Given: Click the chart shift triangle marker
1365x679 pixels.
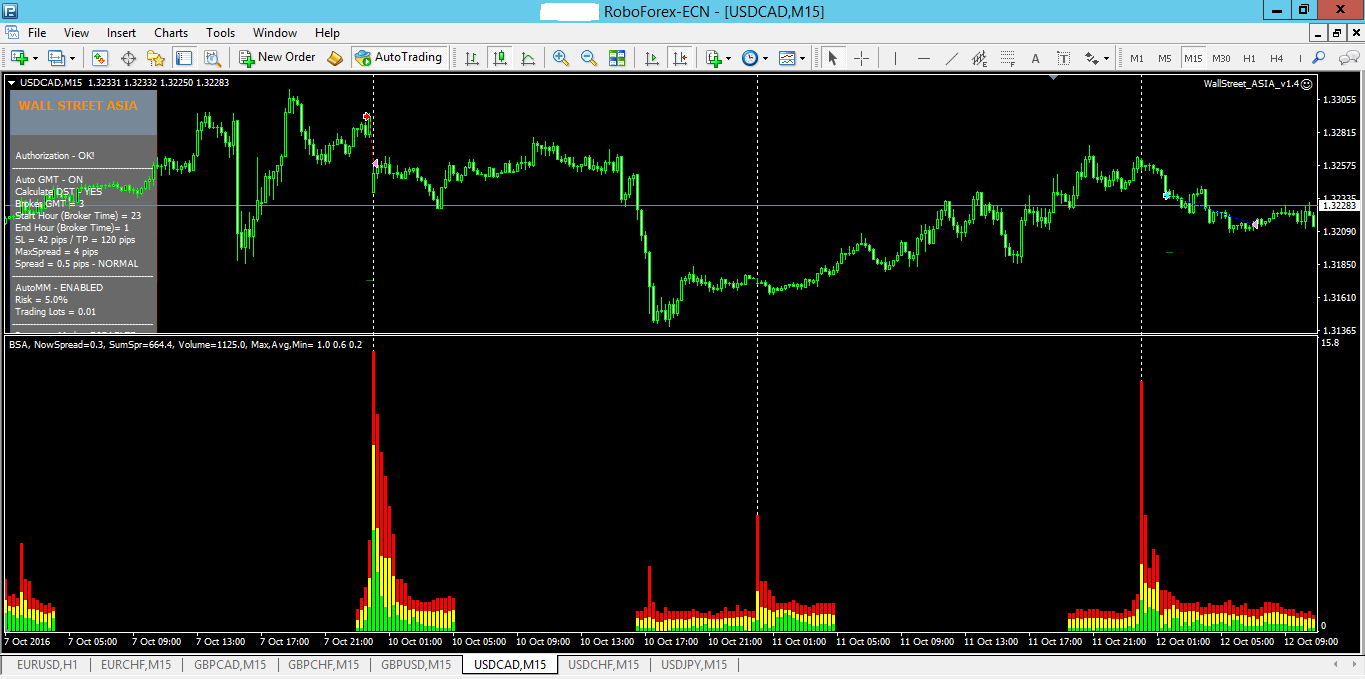Looking at the screenshot, I should pos(1053,77).
